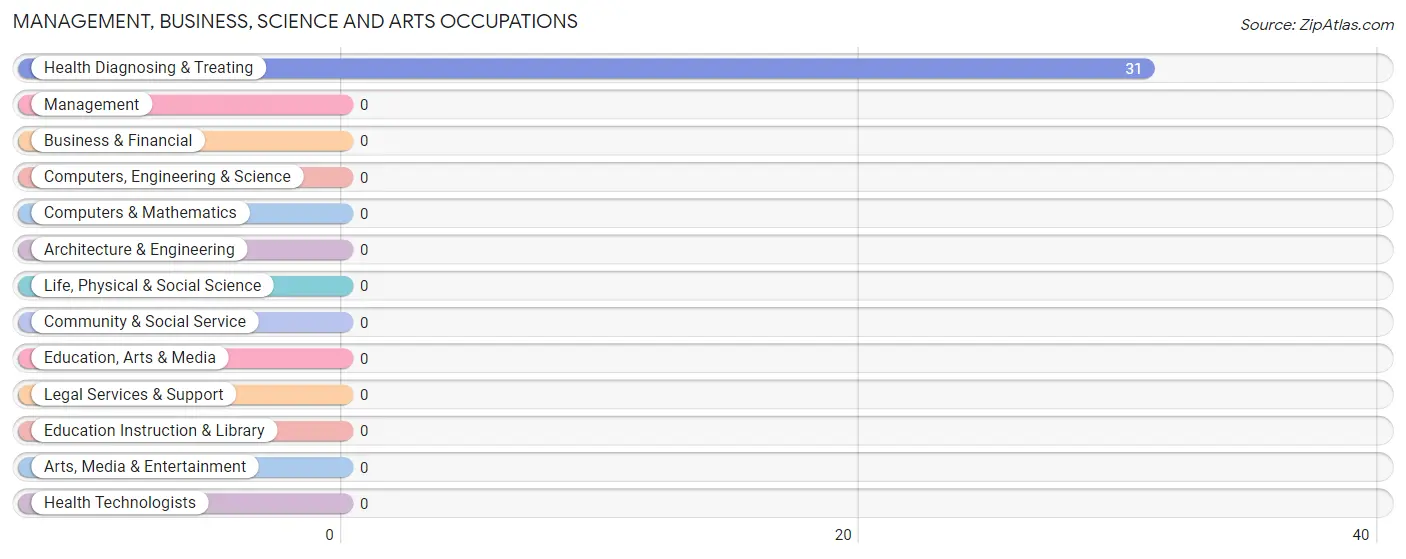1406x559 pixels.
Task: Click the Business & Financial label
Action: coord(118,140)
